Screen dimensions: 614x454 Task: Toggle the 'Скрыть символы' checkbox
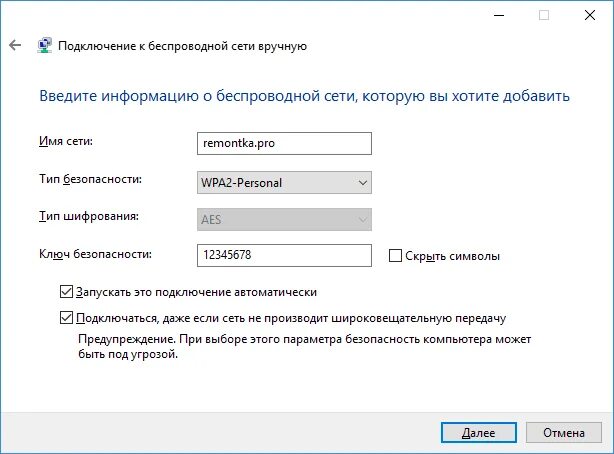[x=395, y=256]
